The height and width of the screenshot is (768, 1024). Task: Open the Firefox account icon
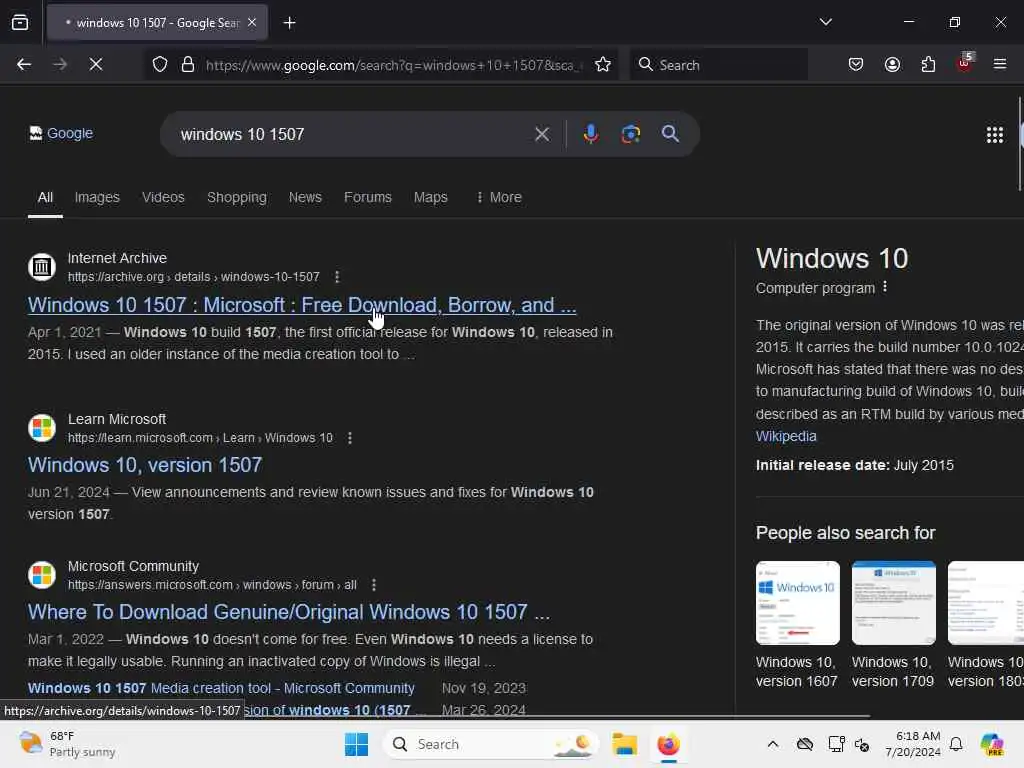coord(892,65)
